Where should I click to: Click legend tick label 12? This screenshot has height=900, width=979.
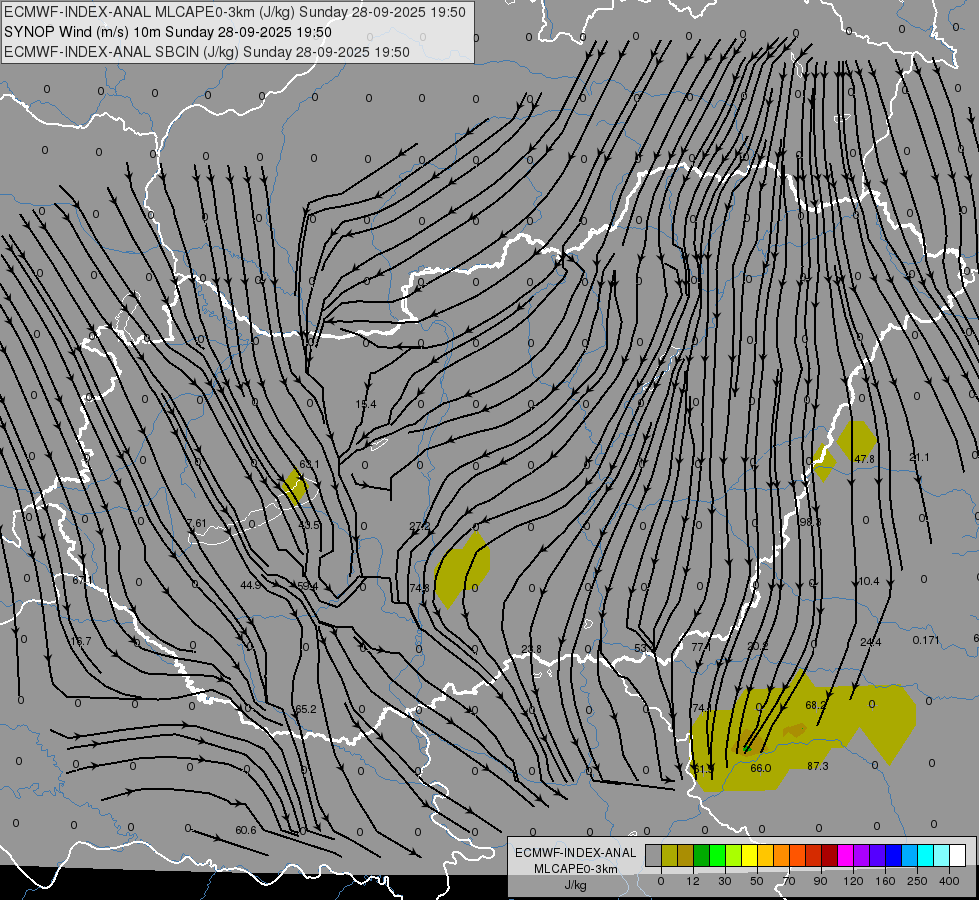click(x=692, y=881)
